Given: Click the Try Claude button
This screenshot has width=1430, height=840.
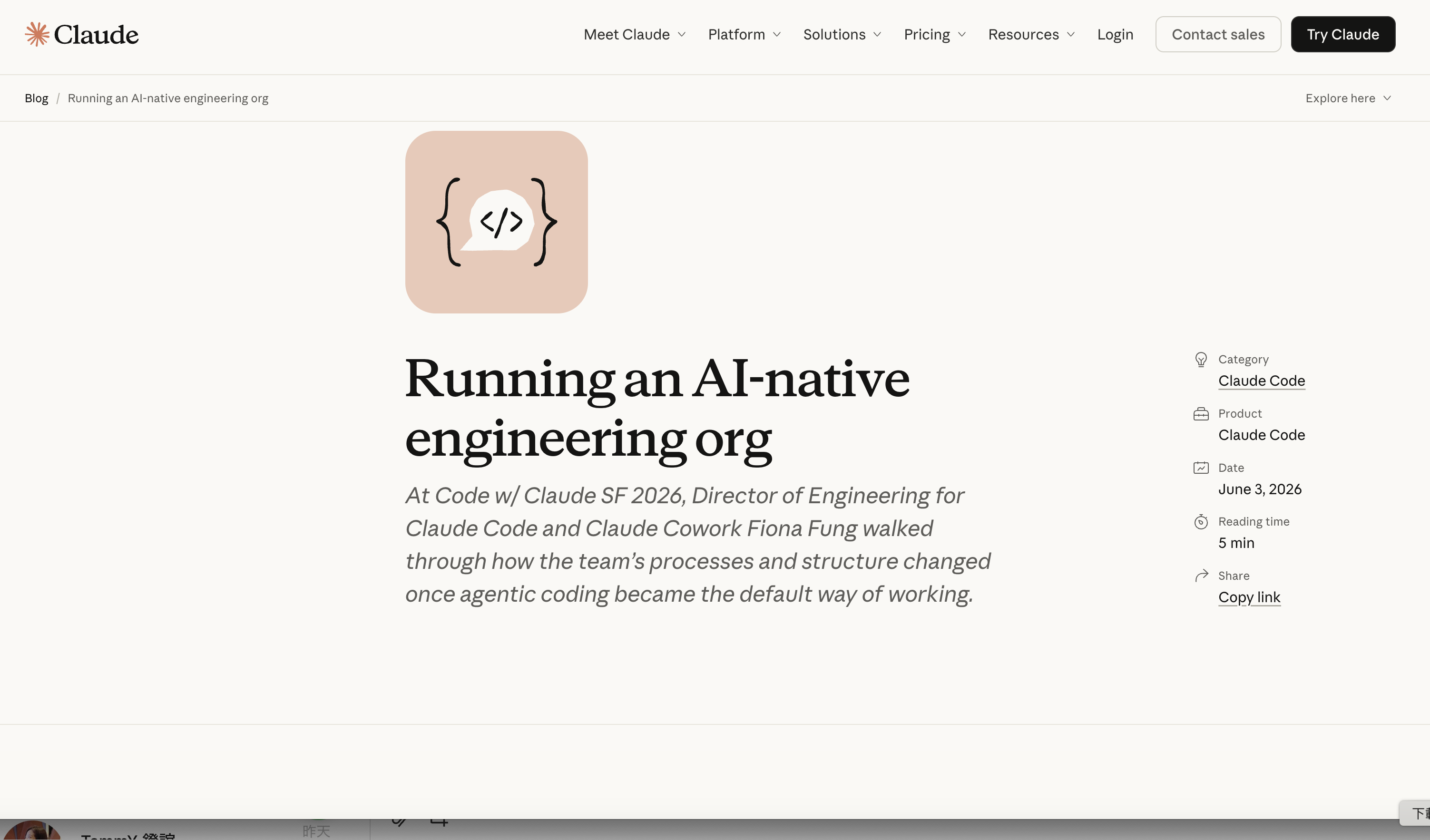Looking at the screenshot, I should coord(1342,34).
